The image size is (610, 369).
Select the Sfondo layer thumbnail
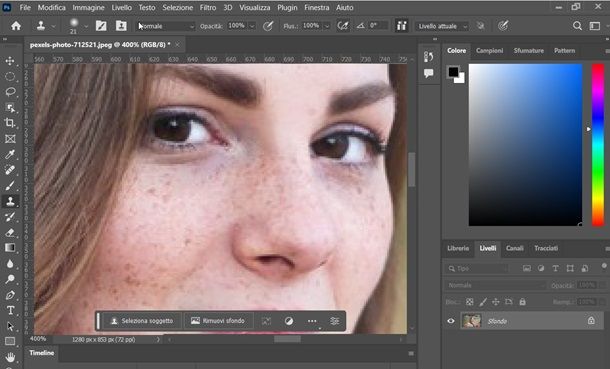tap(472, 321)
